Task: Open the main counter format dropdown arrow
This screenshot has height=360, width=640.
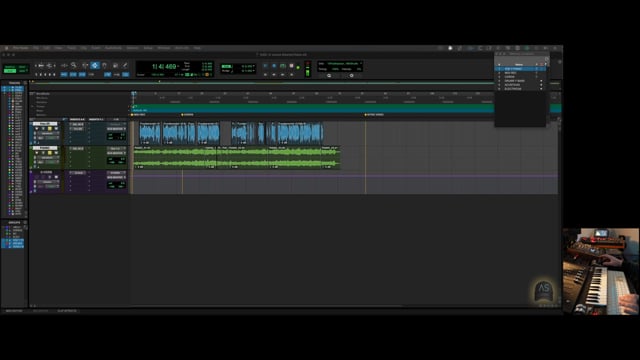Action: coord(178,66)
